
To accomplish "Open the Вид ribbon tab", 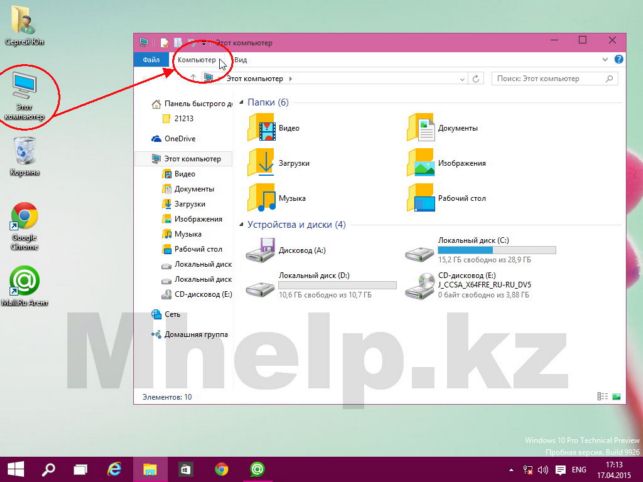I will (241, 60).
